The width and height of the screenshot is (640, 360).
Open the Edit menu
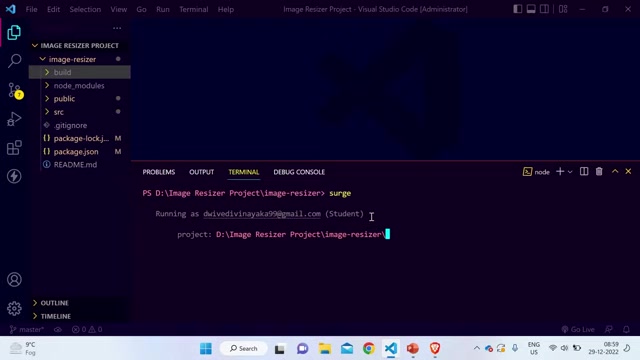pos(53,9)
